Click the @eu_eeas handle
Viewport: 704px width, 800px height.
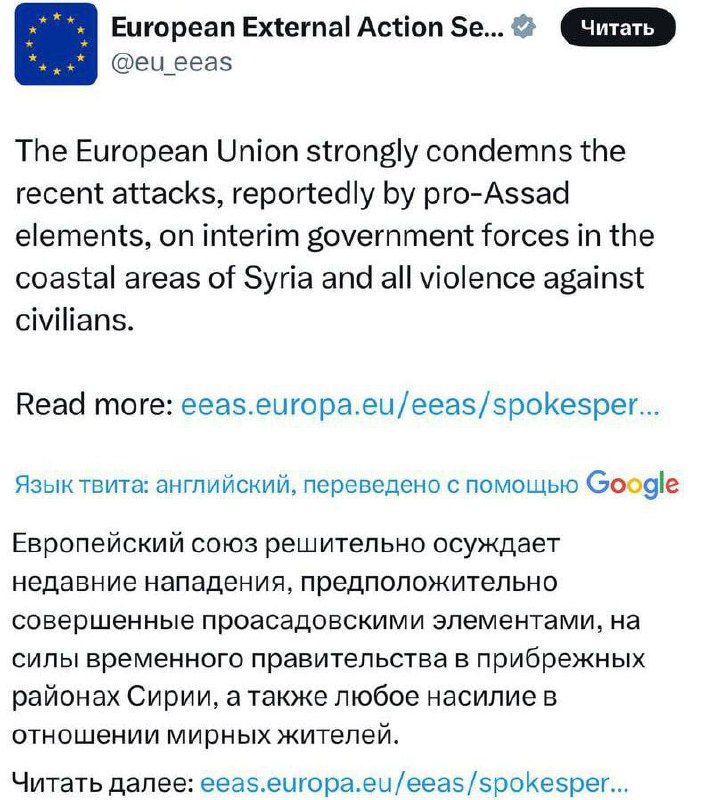(x=169, y=62)
